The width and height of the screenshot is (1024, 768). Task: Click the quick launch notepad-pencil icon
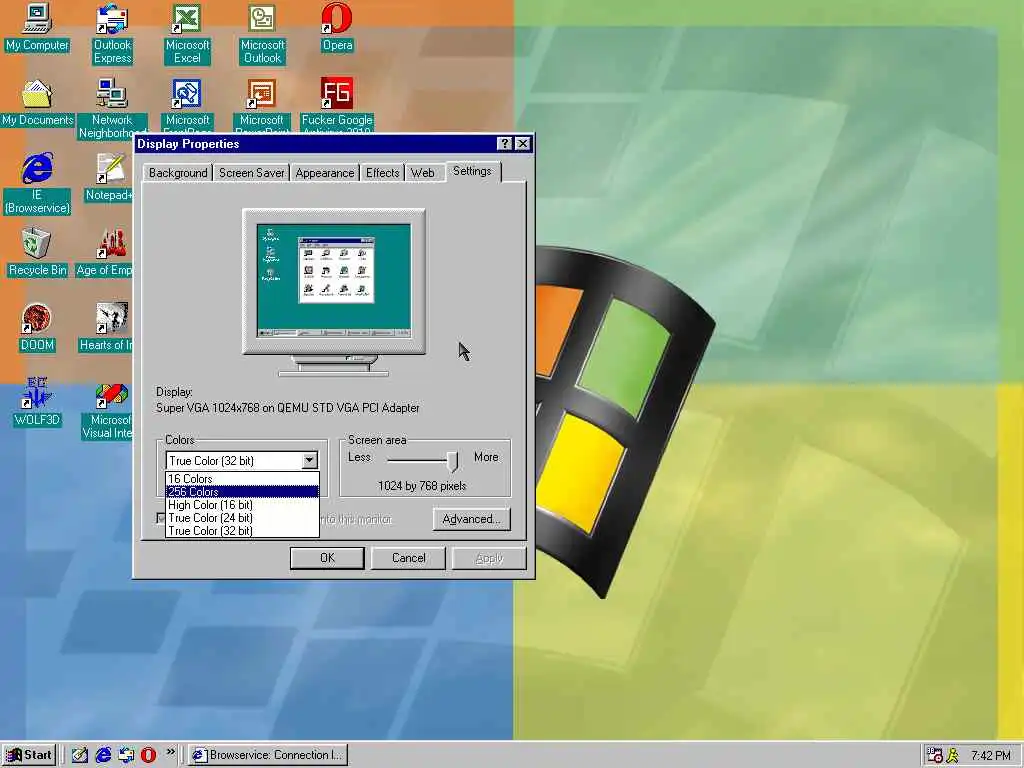coord(80,755)
